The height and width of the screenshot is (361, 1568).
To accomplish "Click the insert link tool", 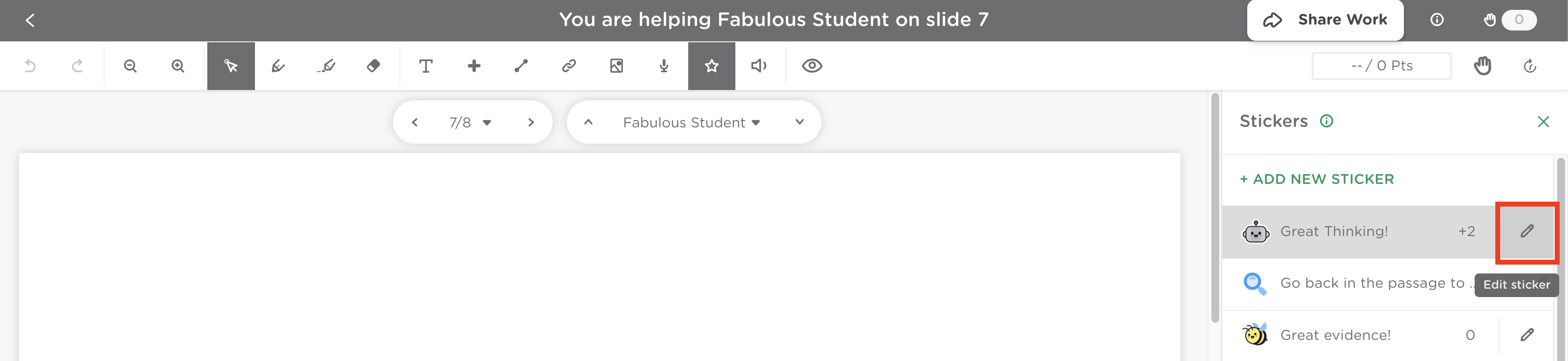I will [569, 66].
